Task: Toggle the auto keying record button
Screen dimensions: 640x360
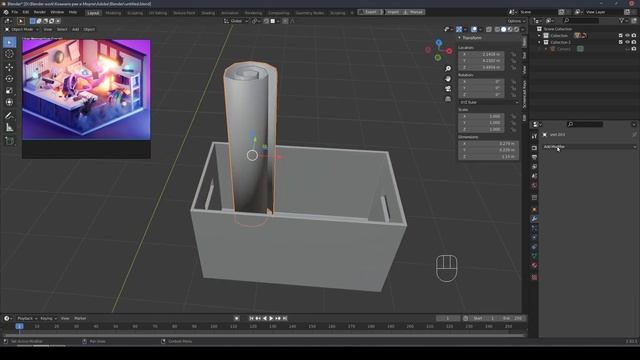Action: [x=237, y=318]
